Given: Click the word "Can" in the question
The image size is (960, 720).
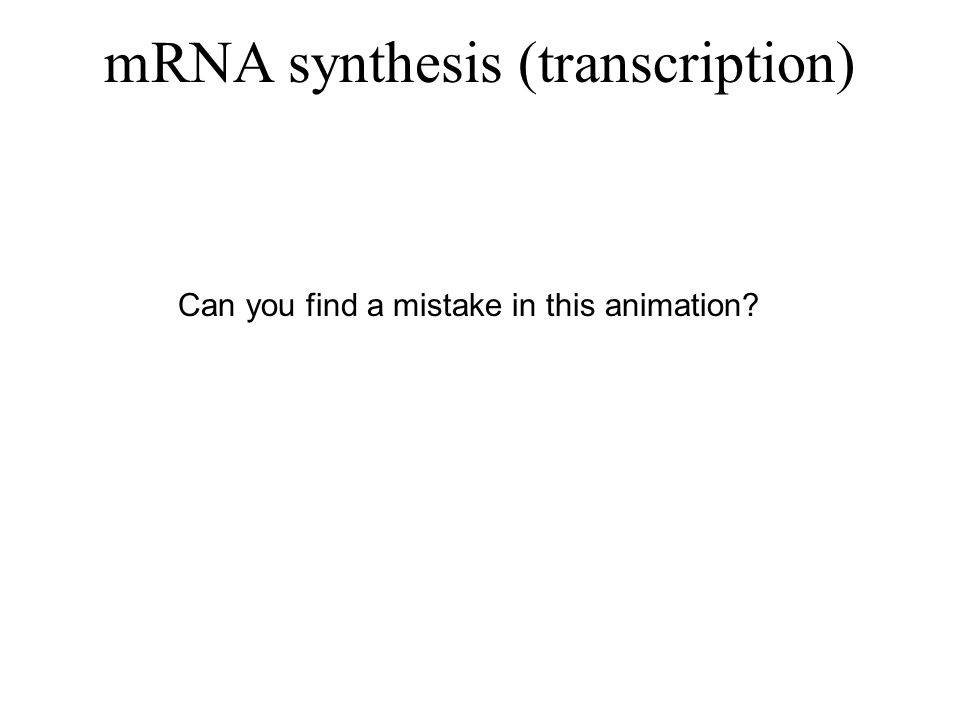Looking at the screenshot, I should pos(206,305).
